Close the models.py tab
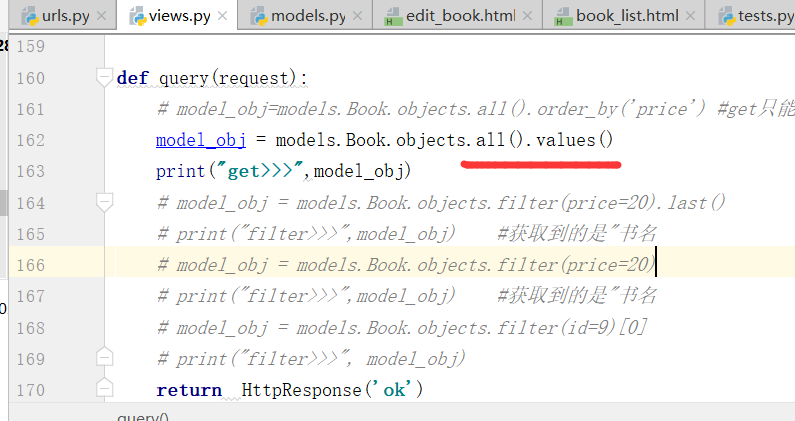 [357, 16]
